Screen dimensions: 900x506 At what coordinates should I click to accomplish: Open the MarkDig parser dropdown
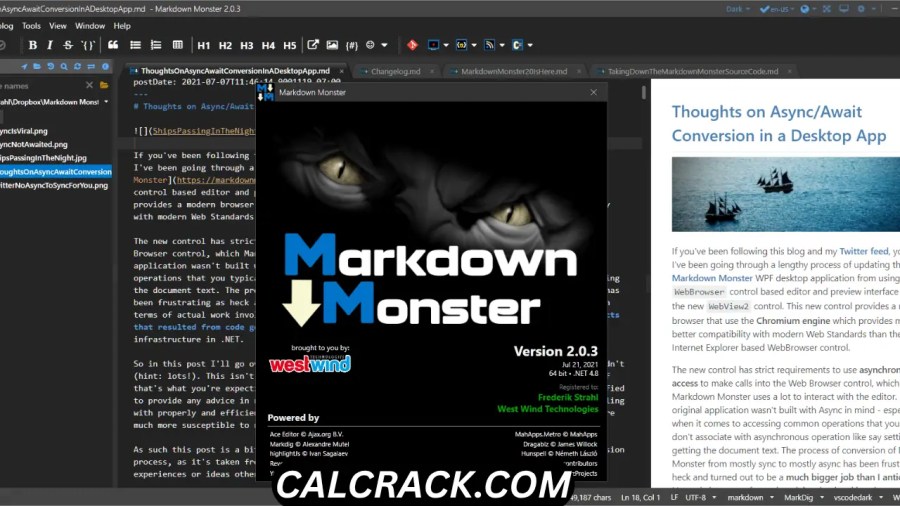[x=804, y=497]
